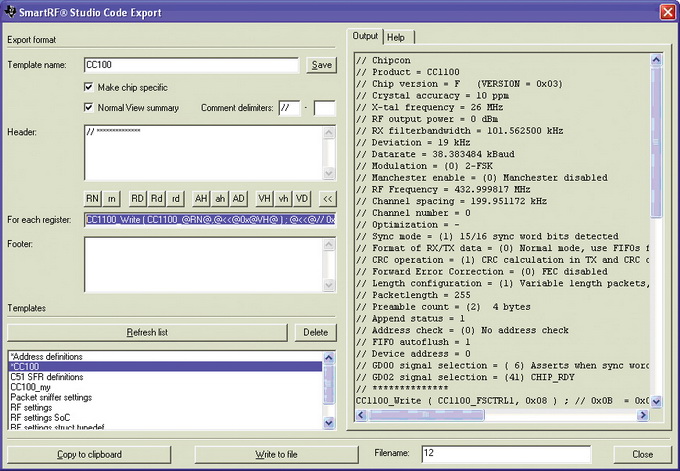Save the template name

321,65
